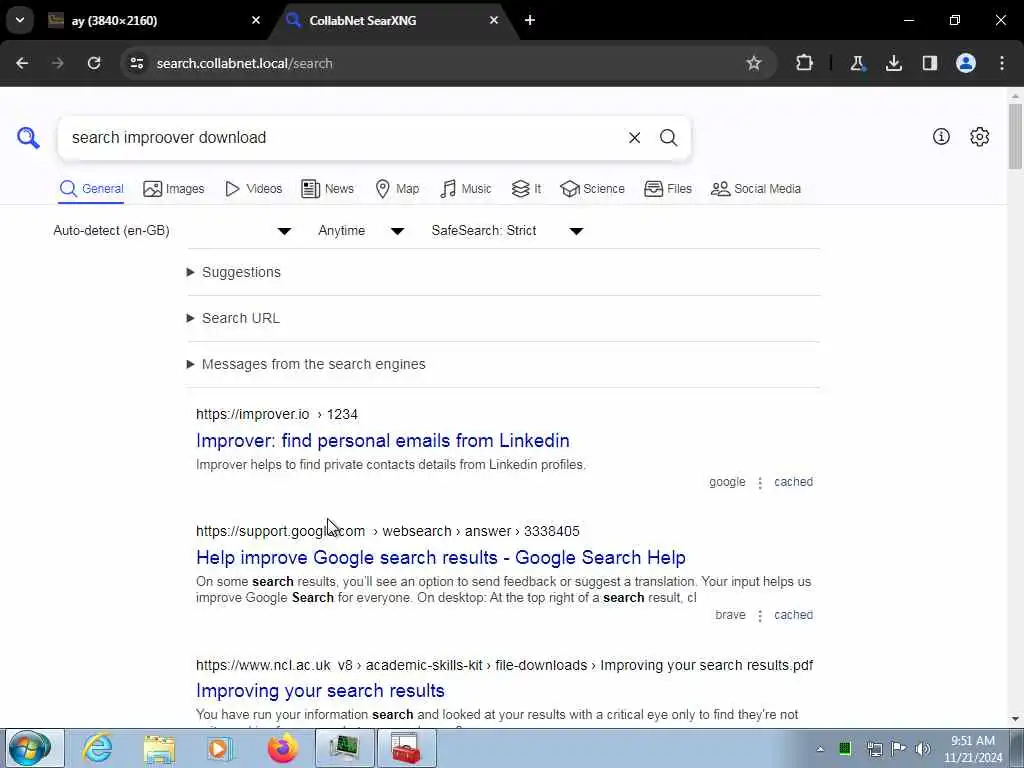The image size is (1024, 768).
Task: Bookmark this page with star icon
Action: (754, 63)
